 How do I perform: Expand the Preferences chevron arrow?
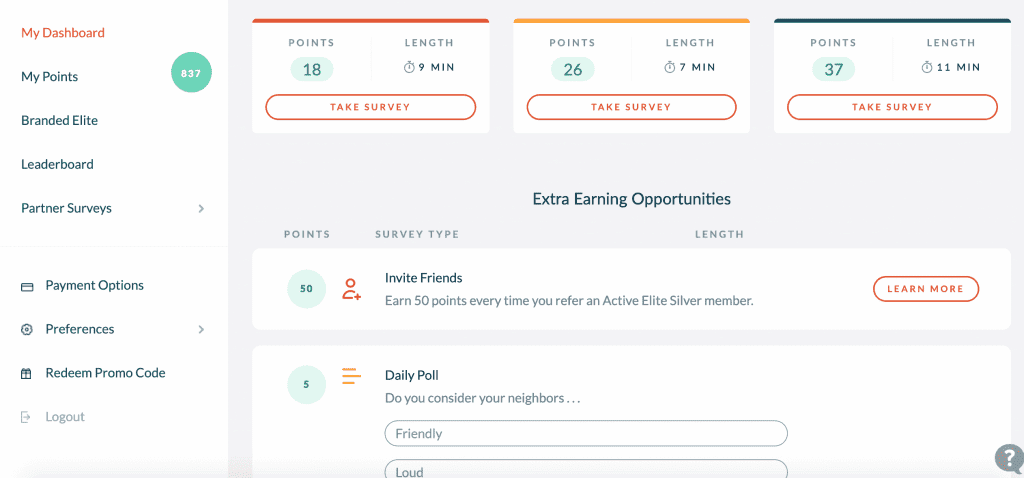pos(201,330)
